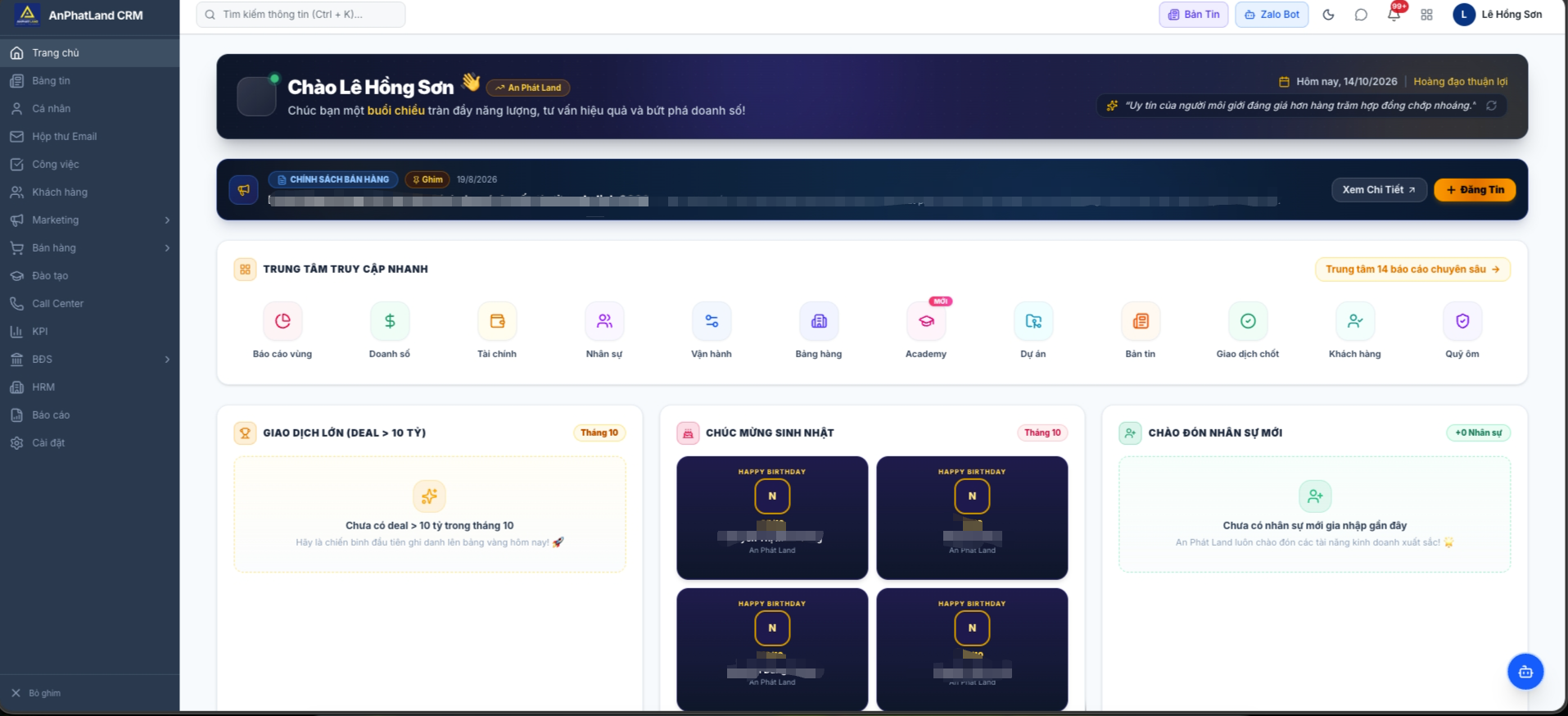Click the Đăng Tin button
Image resolution: width=1568 pixels, height=716 pixels.
1475,190
